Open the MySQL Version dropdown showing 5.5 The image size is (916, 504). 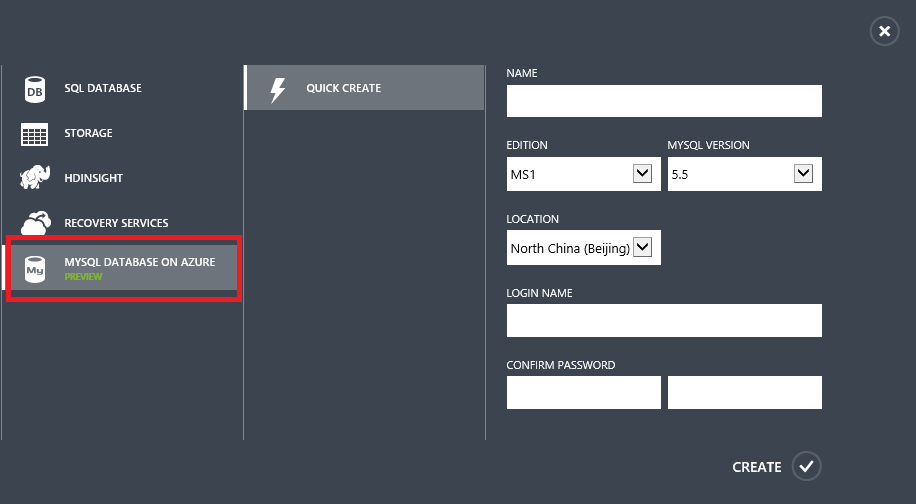pyautogui.click(x=745, y=174)
